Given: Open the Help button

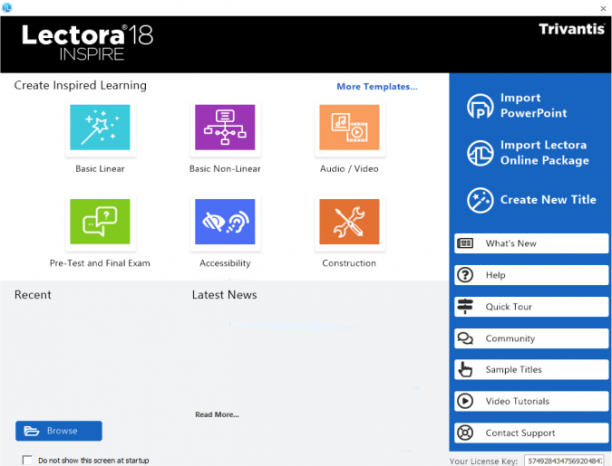Looking at the screenshot, I should click(531, 275).
